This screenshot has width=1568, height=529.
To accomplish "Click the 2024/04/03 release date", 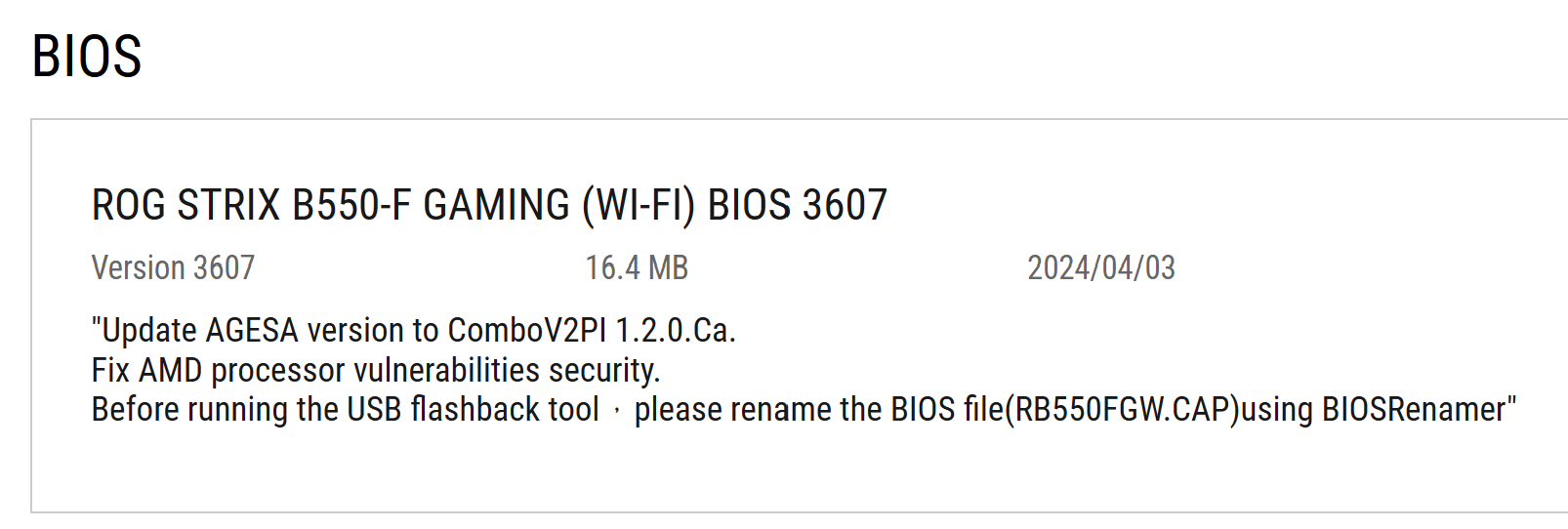I will (x=1101, y=267).
